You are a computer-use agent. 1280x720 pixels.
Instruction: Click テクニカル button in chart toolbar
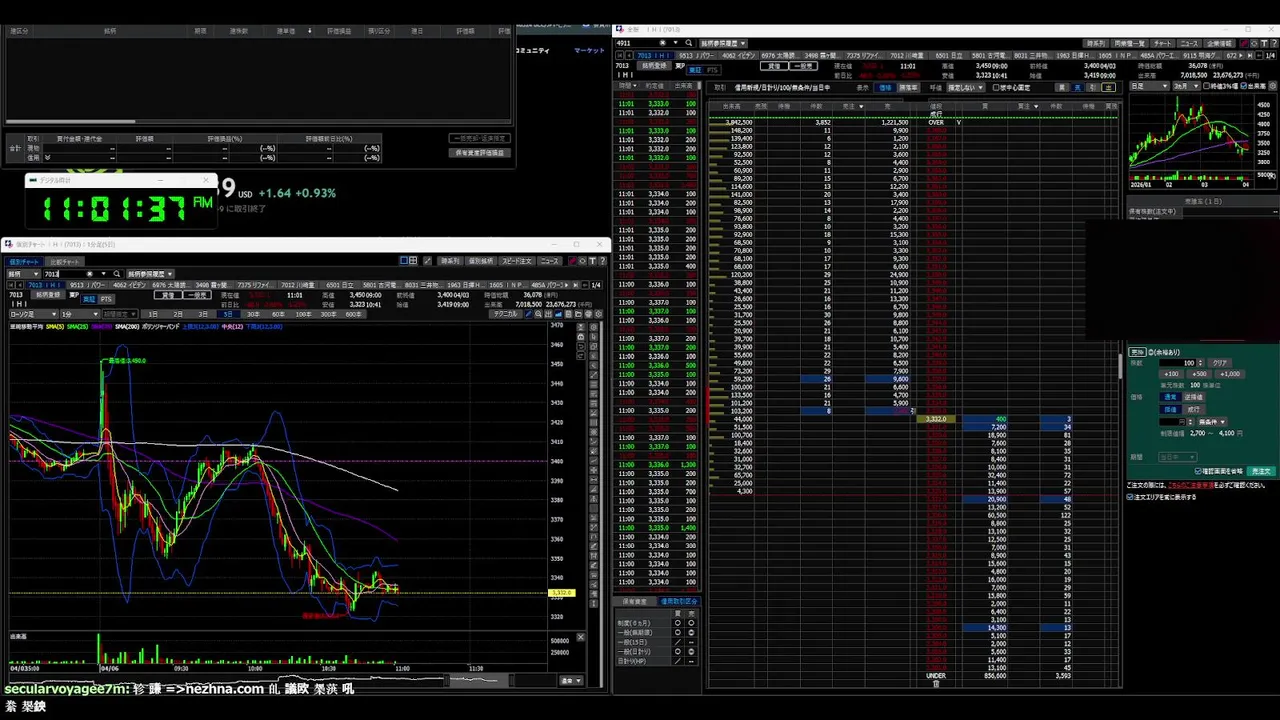(x=508, y=314)
